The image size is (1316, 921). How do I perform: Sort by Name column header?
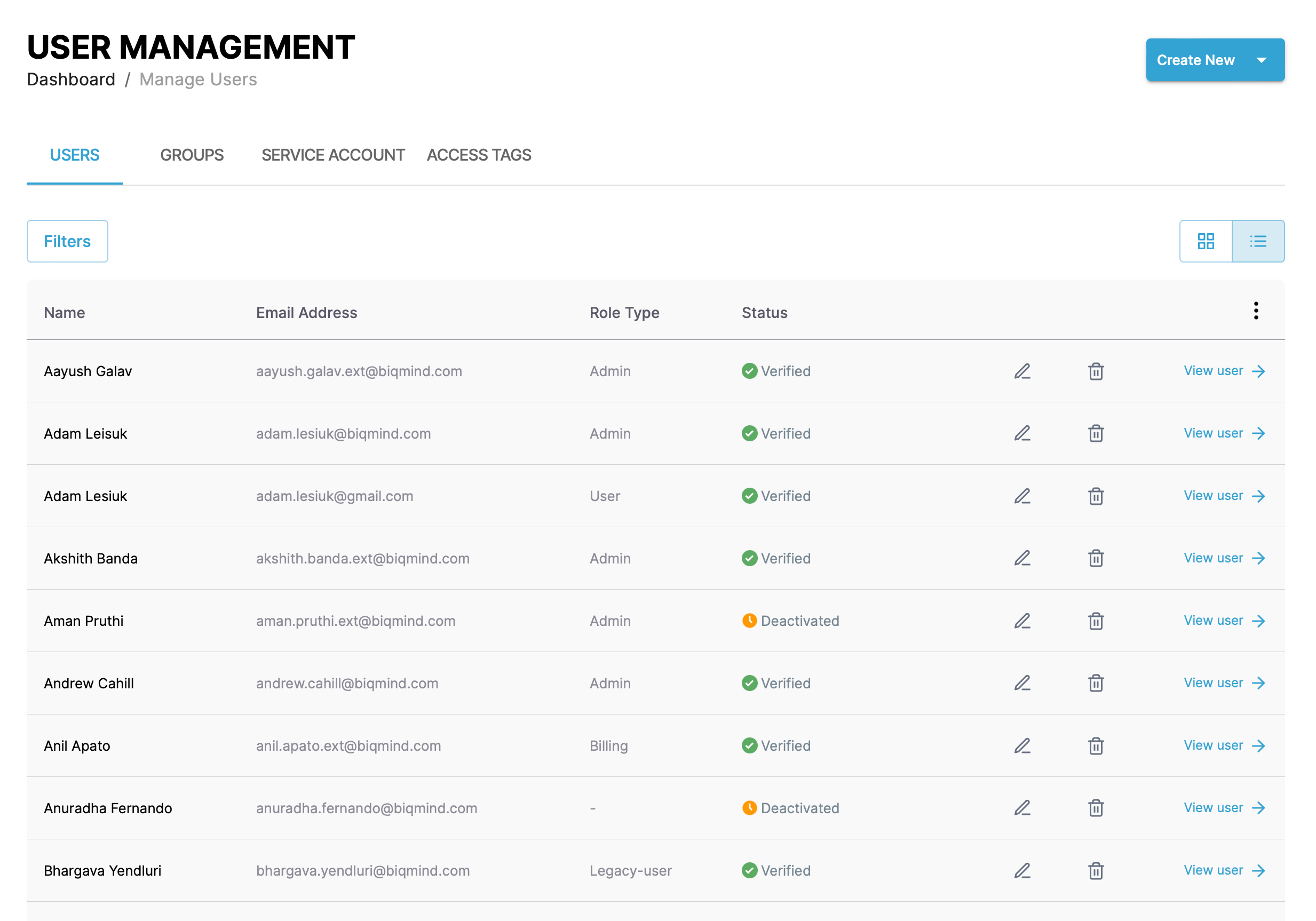pyautogui.click(x=64, y=313)
